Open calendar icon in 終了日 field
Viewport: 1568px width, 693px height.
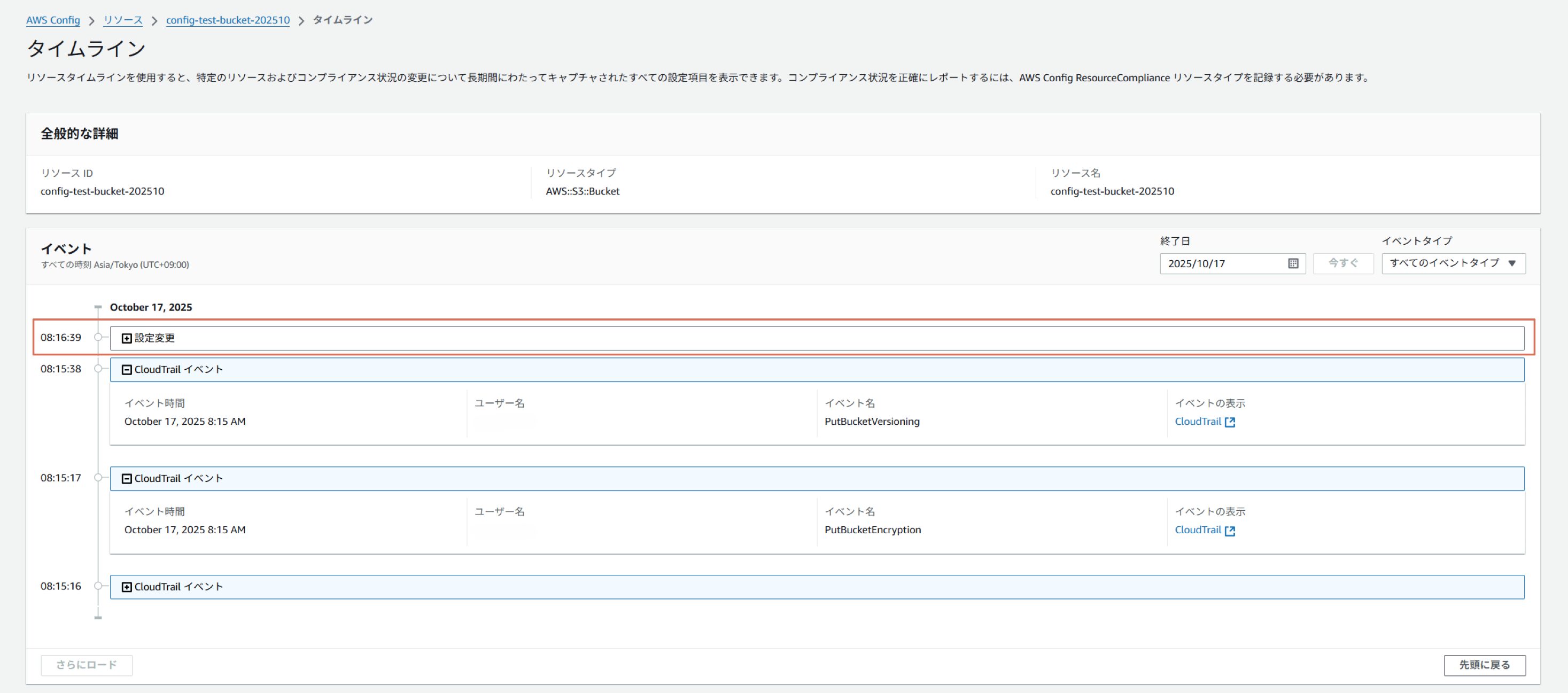tap(1293, 263)
